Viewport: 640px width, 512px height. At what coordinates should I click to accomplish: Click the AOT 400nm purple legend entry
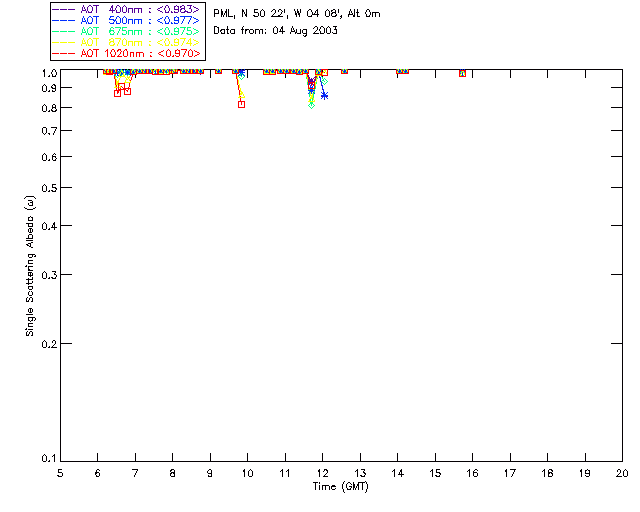[126, 9]
